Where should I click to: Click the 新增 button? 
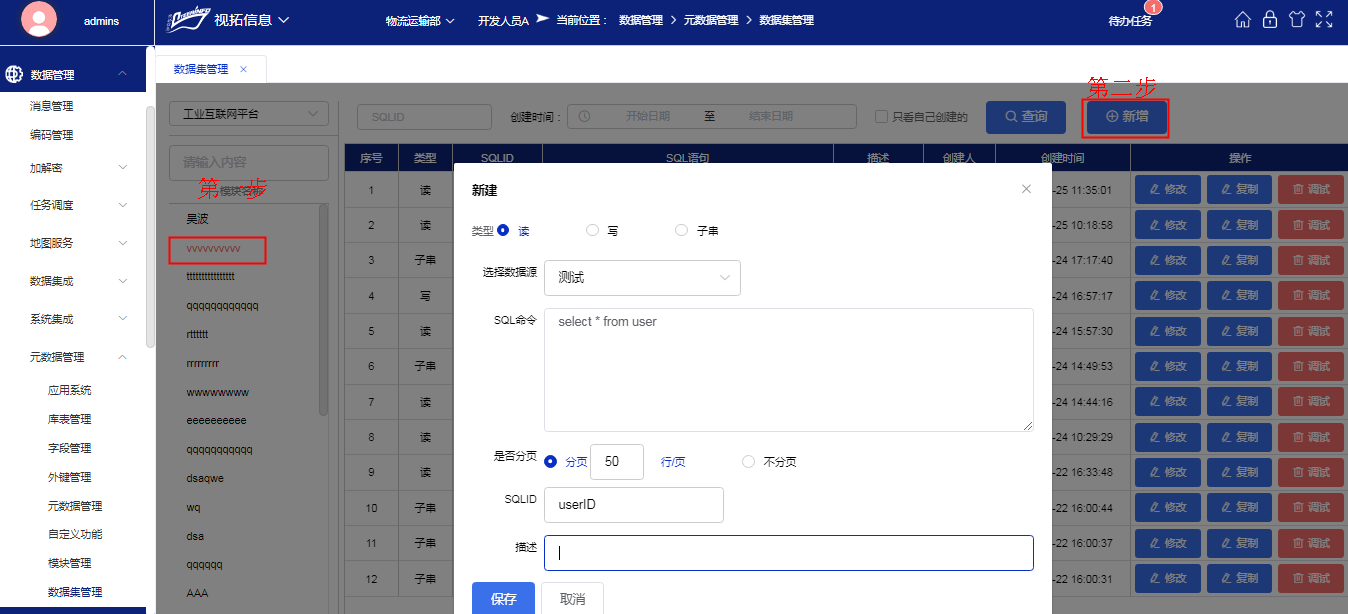(x=1126, y=117)
